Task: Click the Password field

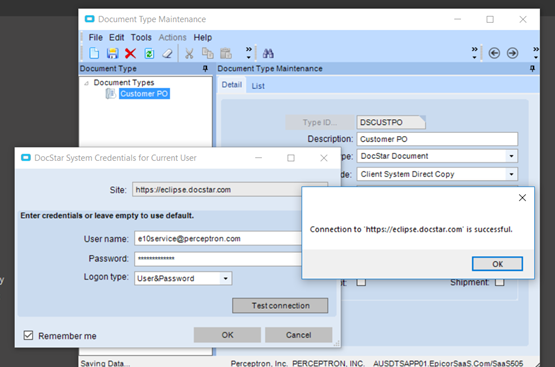Action: click(217, 259)
